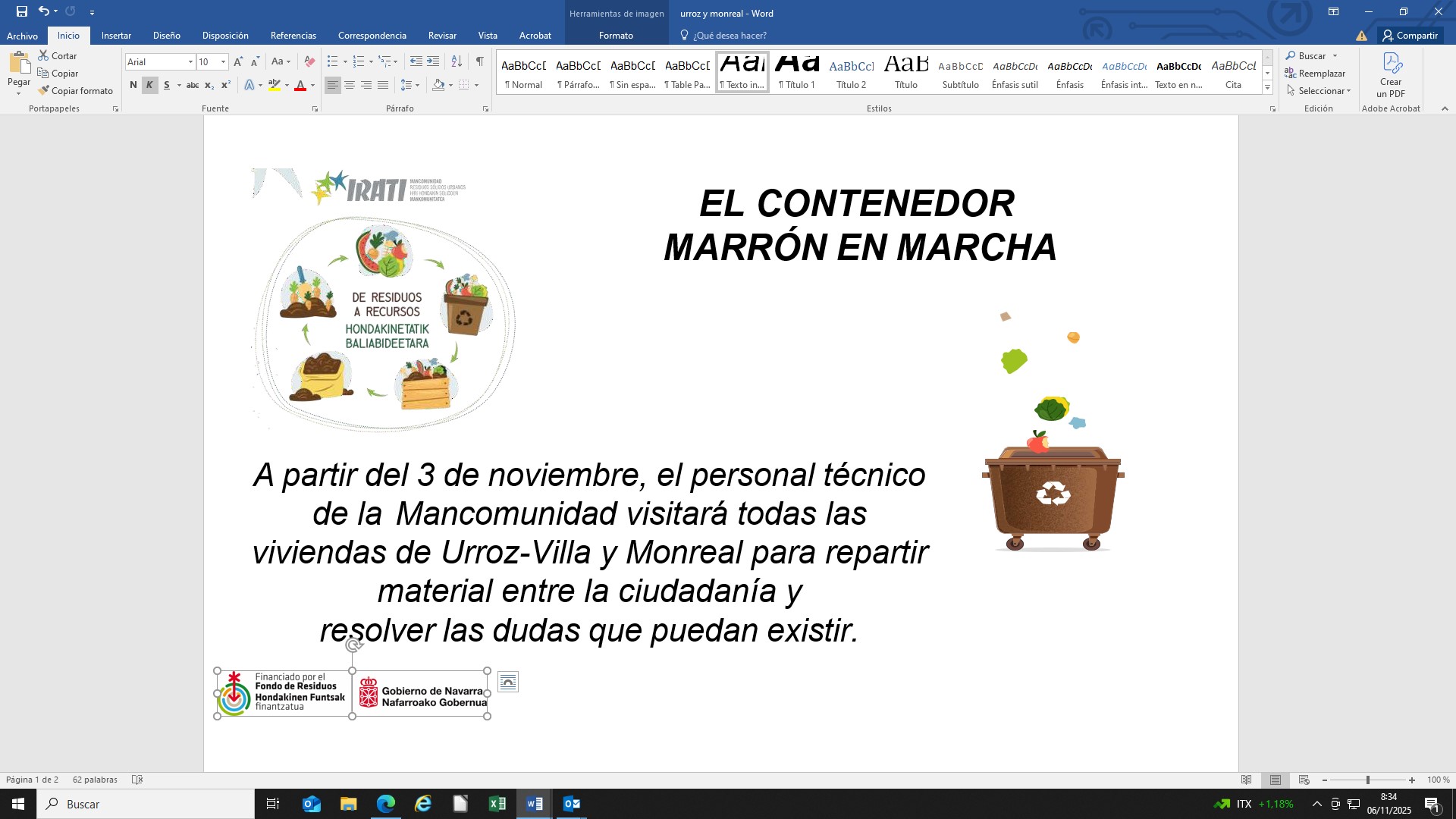Open the Insertar ribbon tab
This screenshot has width=1456, height=819.
[x=116, y=36]
